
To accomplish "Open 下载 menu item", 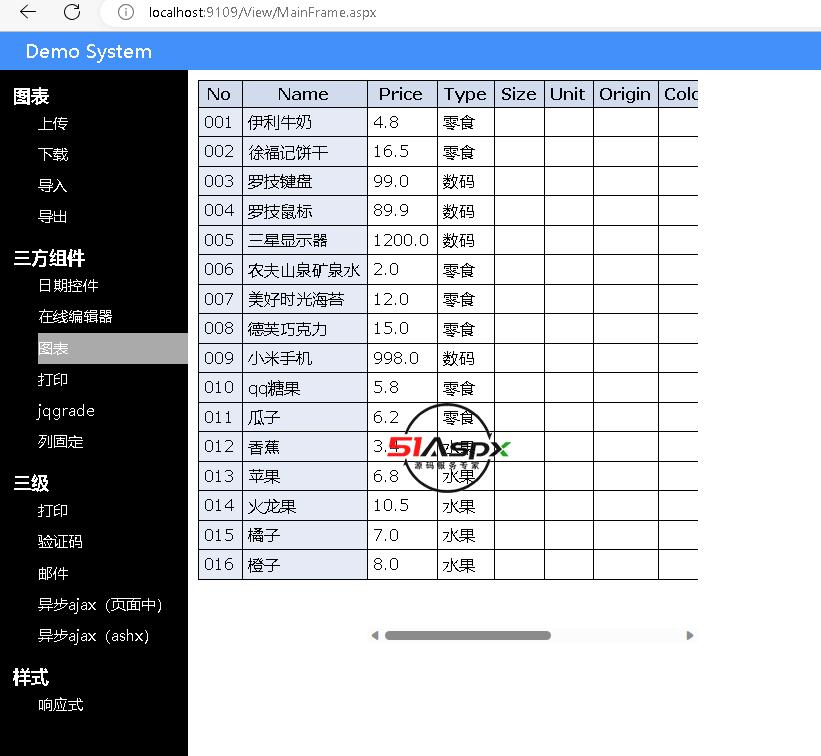I will pyautogui.click(x=53, y=154).
